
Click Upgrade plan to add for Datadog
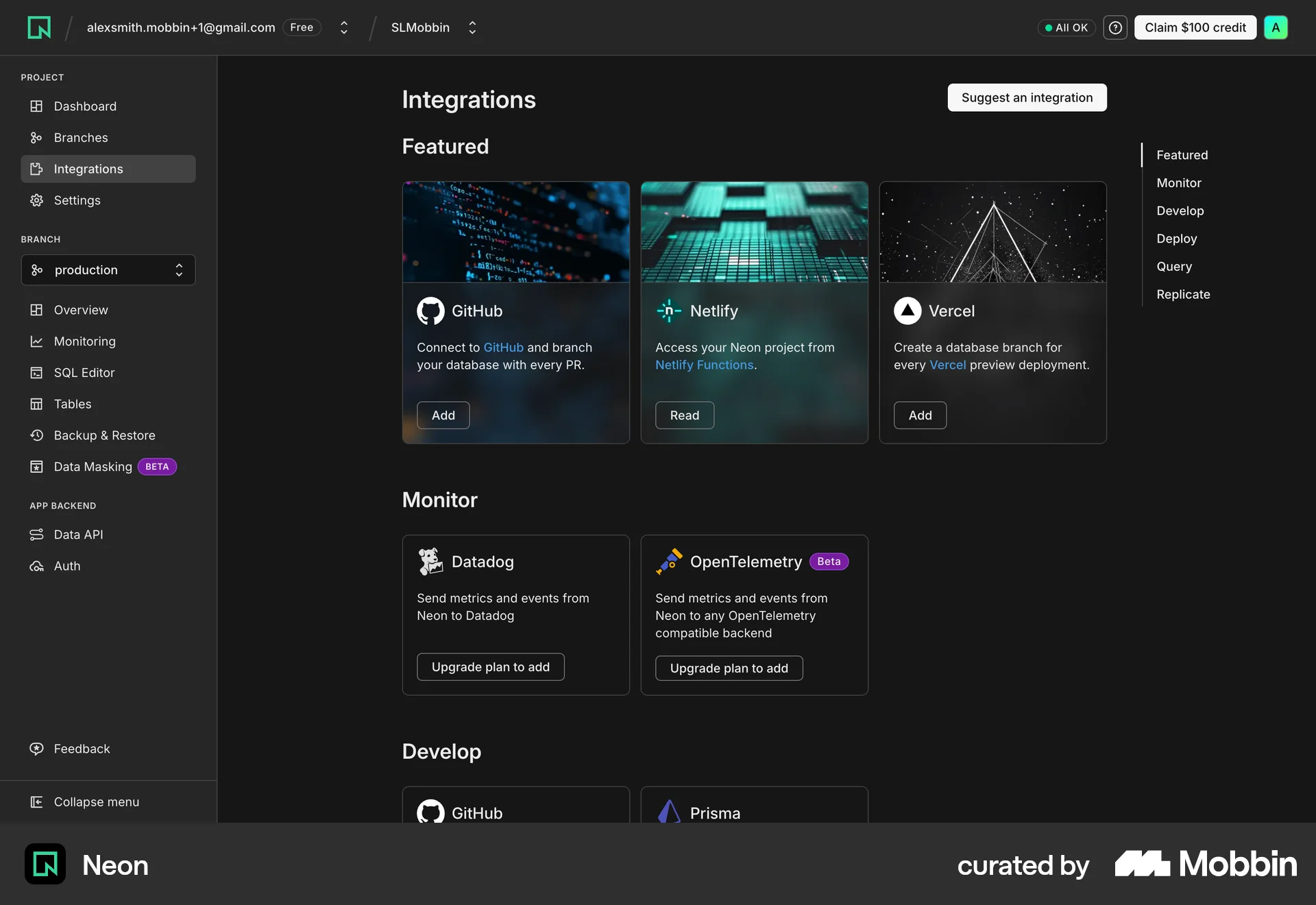491,667
